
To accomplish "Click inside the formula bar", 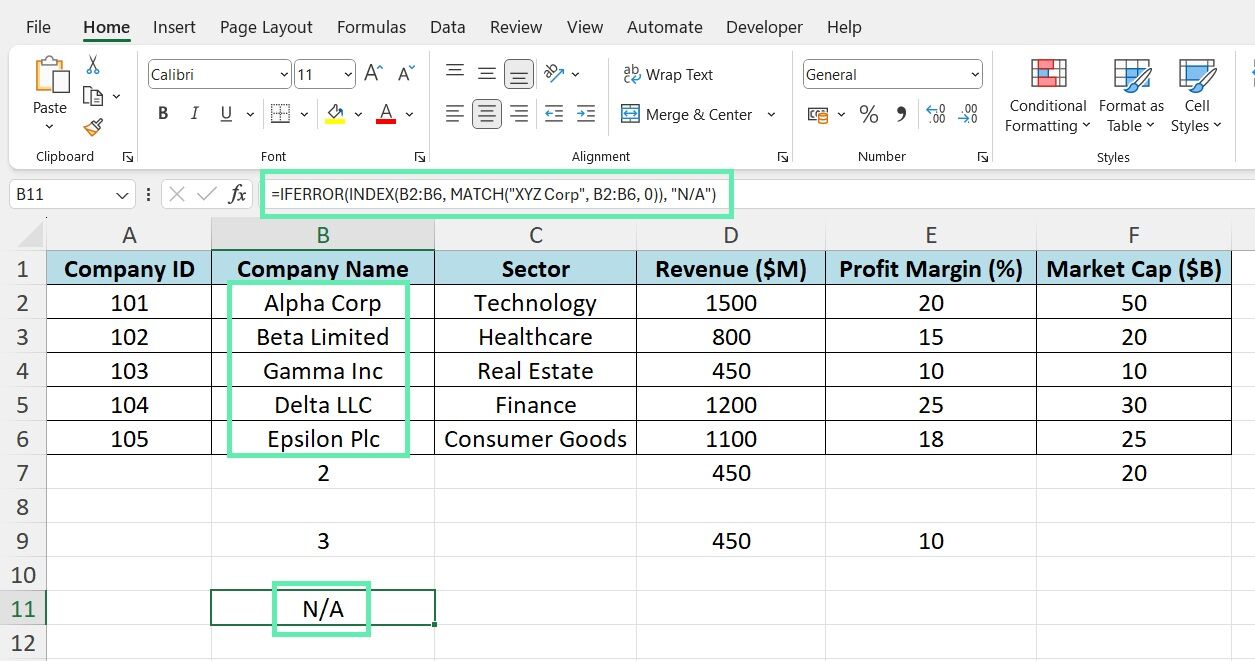I will pos(755,194).
